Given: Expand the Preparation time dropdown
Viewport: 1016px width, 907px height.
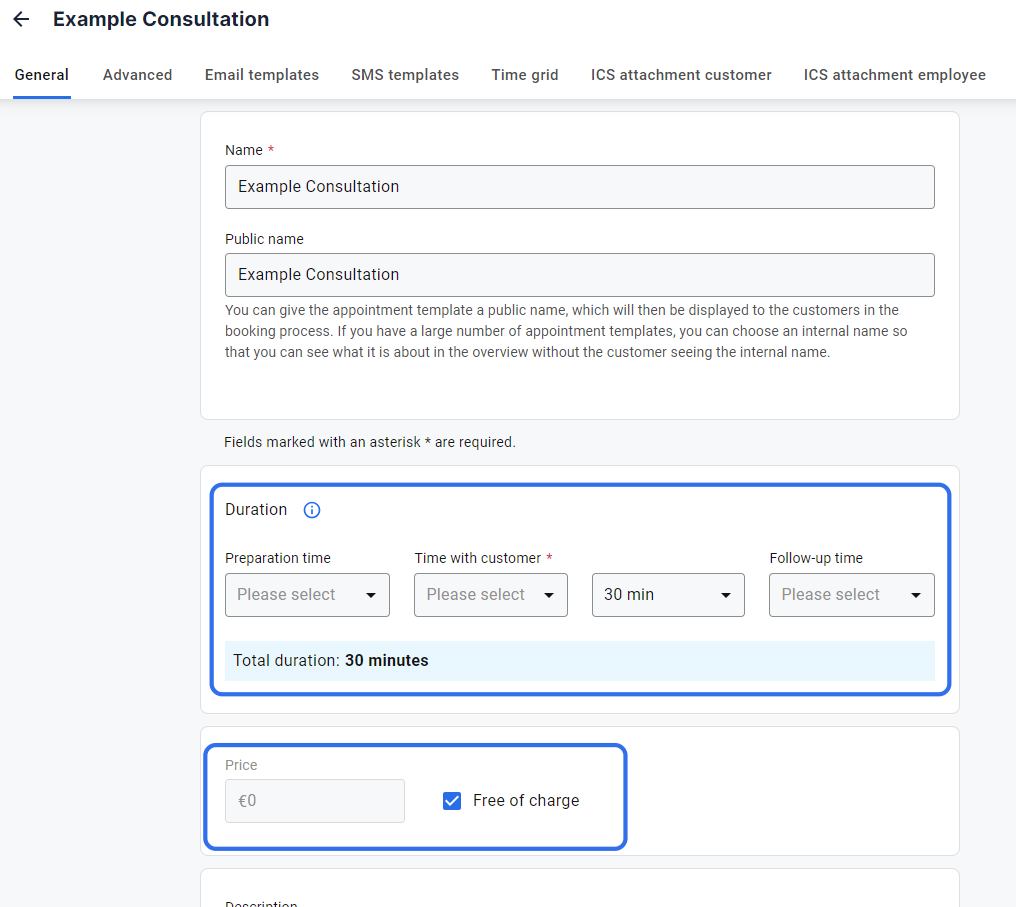Looking at the screenshot, I should [x=307, y=595].
